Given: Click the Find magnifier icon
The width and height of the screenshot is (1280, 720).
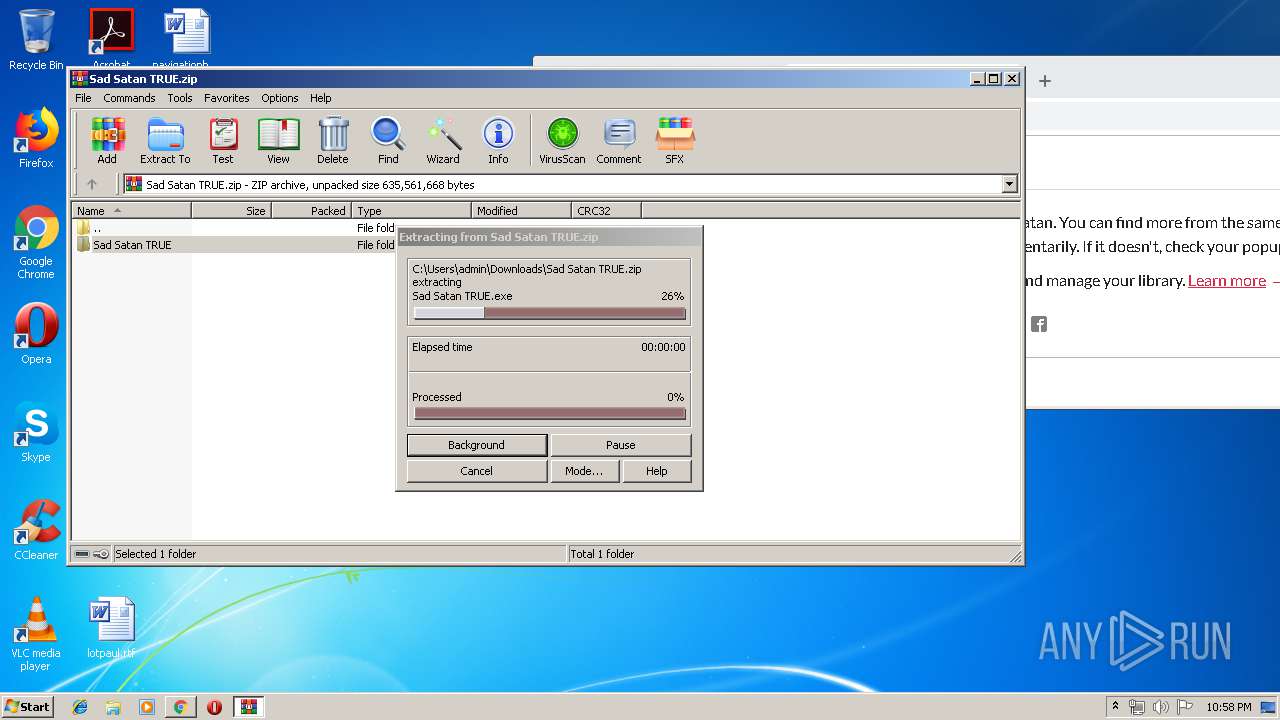Looking at the screenshot, I should 388,140.
